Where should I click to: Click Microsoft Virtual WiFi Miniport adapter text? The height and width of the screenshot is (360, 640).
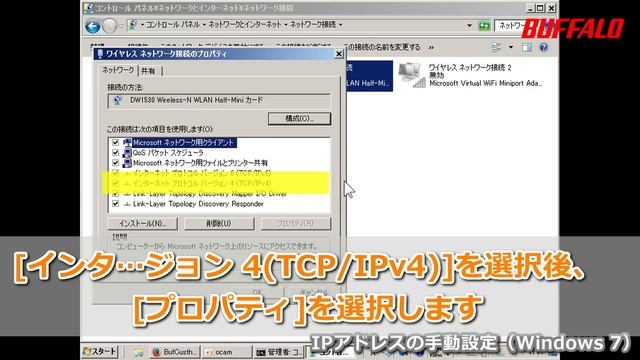coord(486,83)
